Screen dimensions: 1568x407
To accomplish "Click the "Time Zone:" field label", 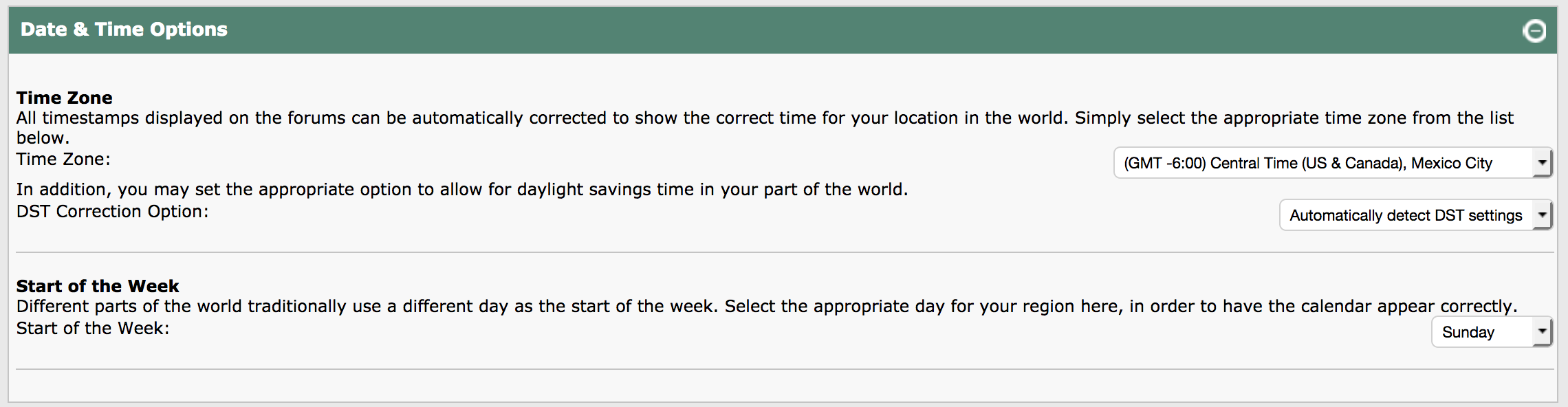I will [63, 159].
